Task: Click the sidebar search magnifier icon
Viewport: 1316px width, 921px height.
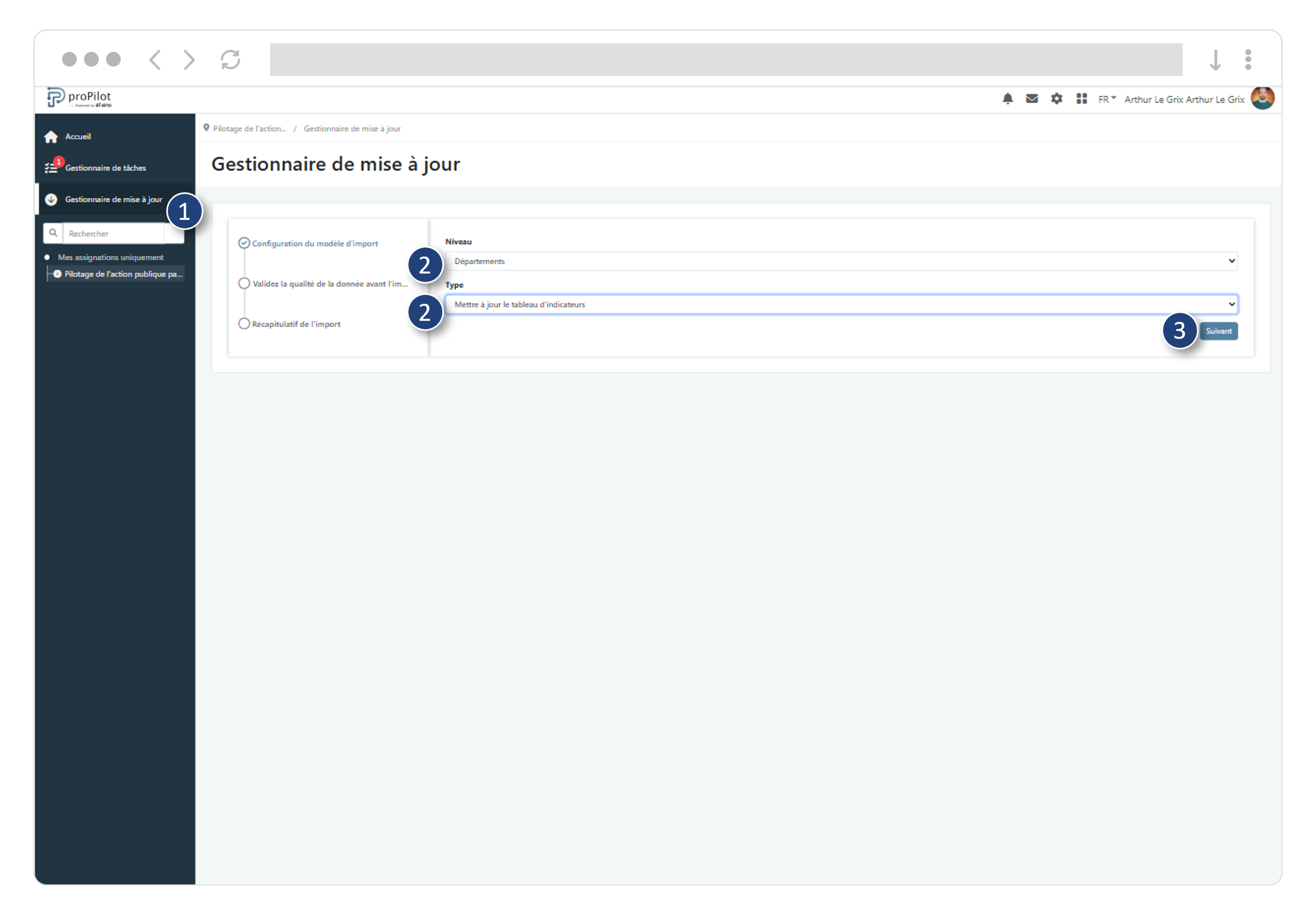Action: tap(53, 233)
